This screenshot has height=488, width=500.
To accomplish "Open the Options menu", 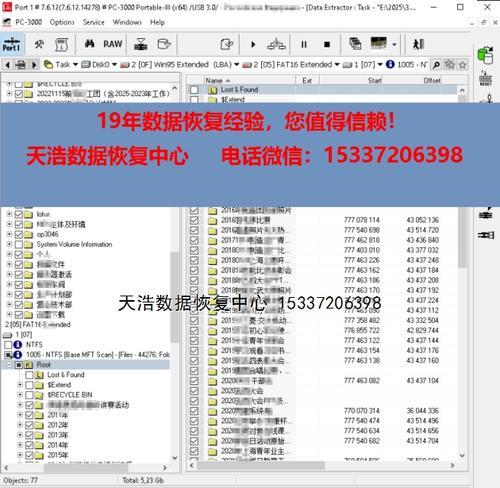I will coord(62,22).
